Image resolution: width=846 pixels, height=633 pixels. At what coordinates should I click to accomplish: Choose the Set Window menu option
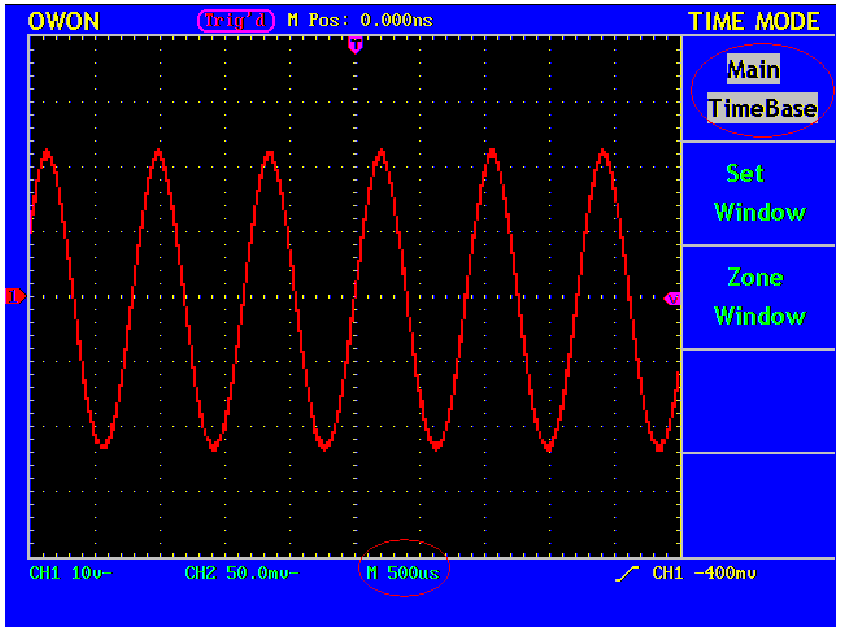pos(760,193)
